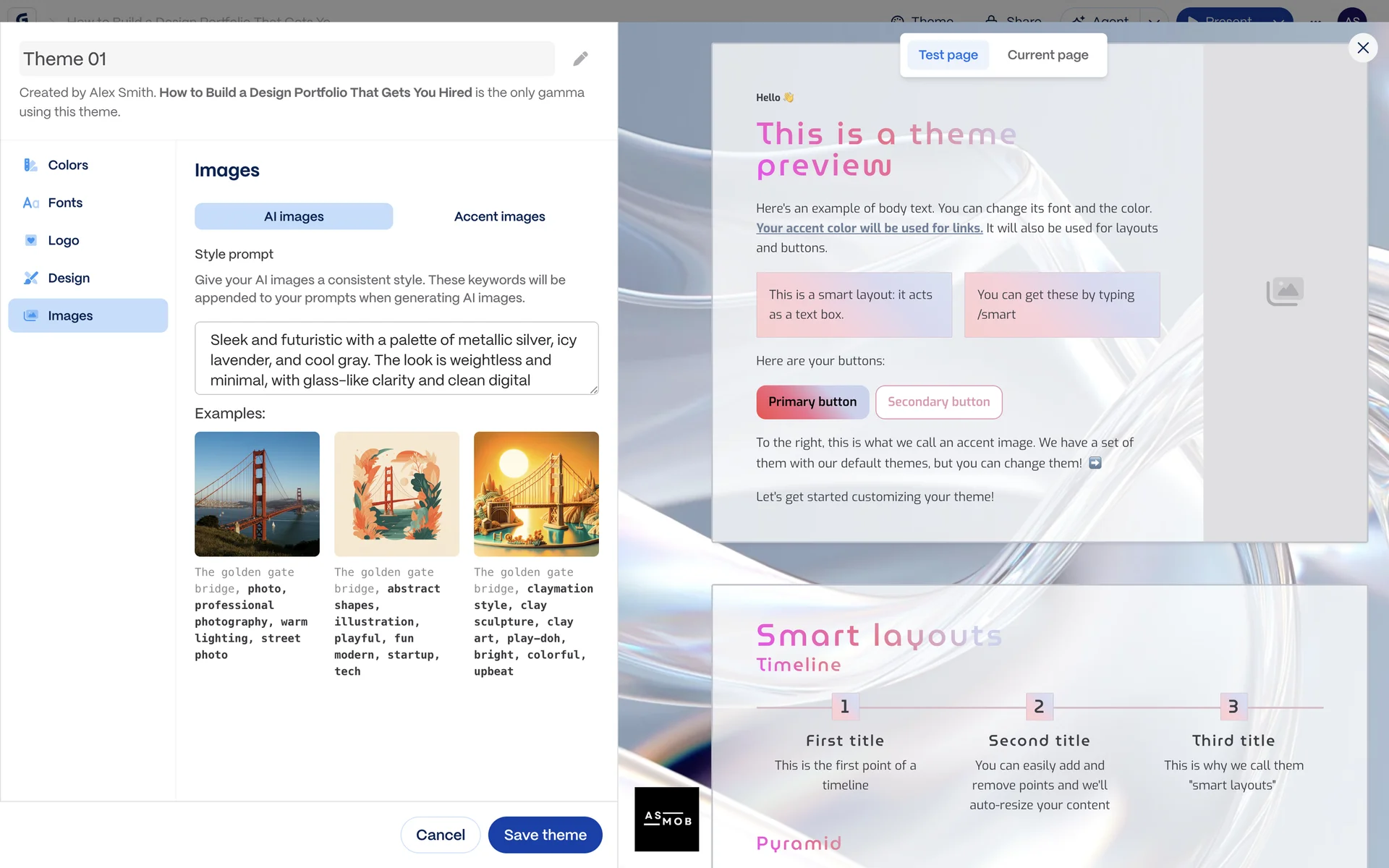The width and height of the screenshot is (1389, 868).
Task: Open the Fonts section
Action: click(x=64, y=203)
